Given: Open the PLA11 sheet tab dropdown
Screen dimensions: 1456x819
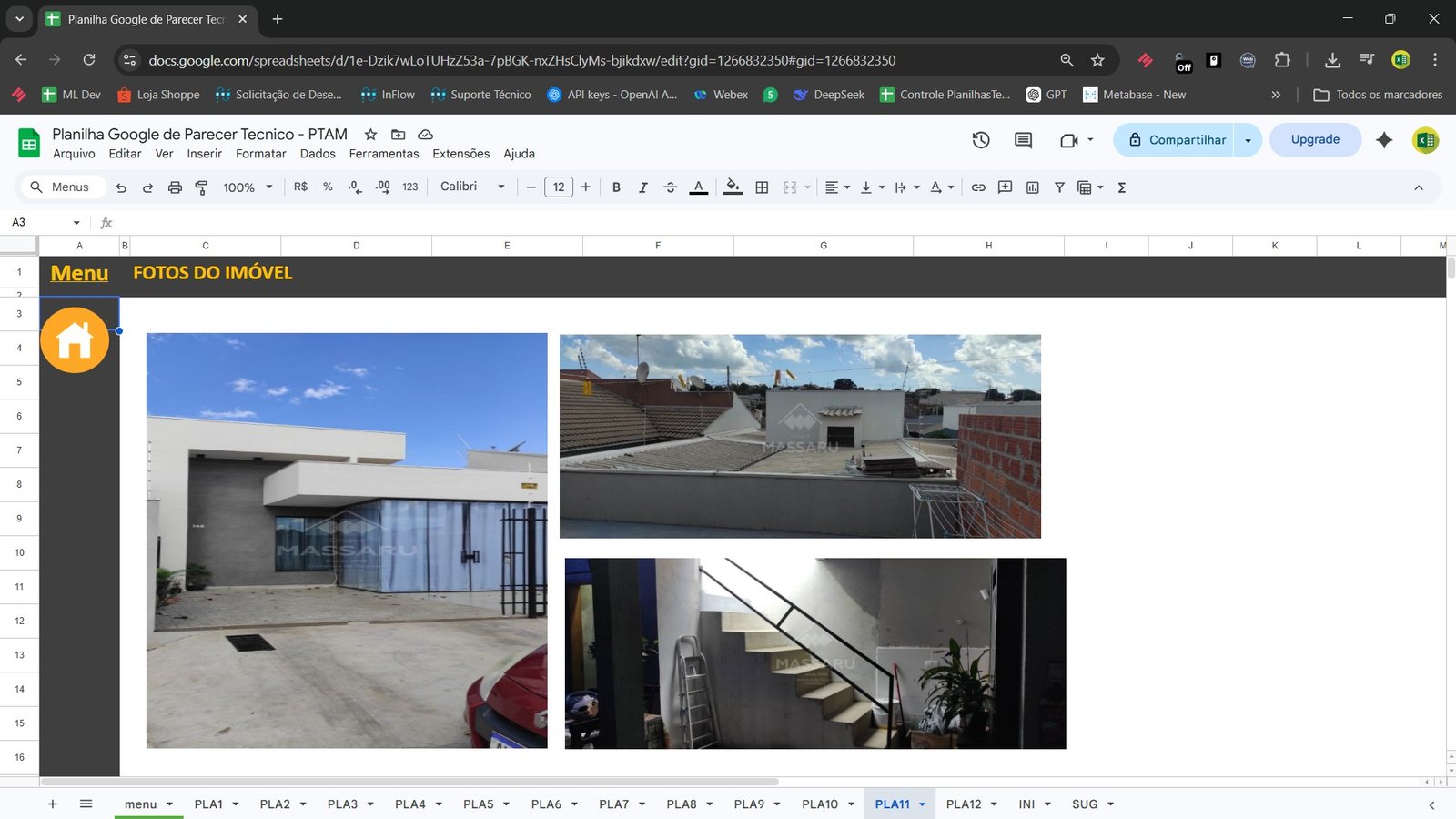Looking at the screenshot, I should coord(923,804).
